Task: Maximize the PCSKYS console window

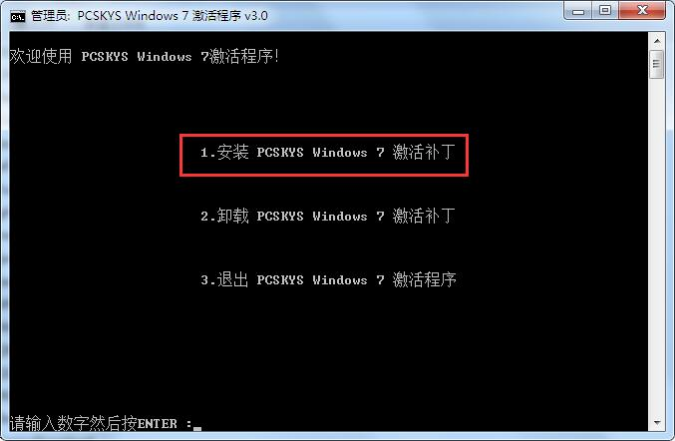Action: [605, 10]
